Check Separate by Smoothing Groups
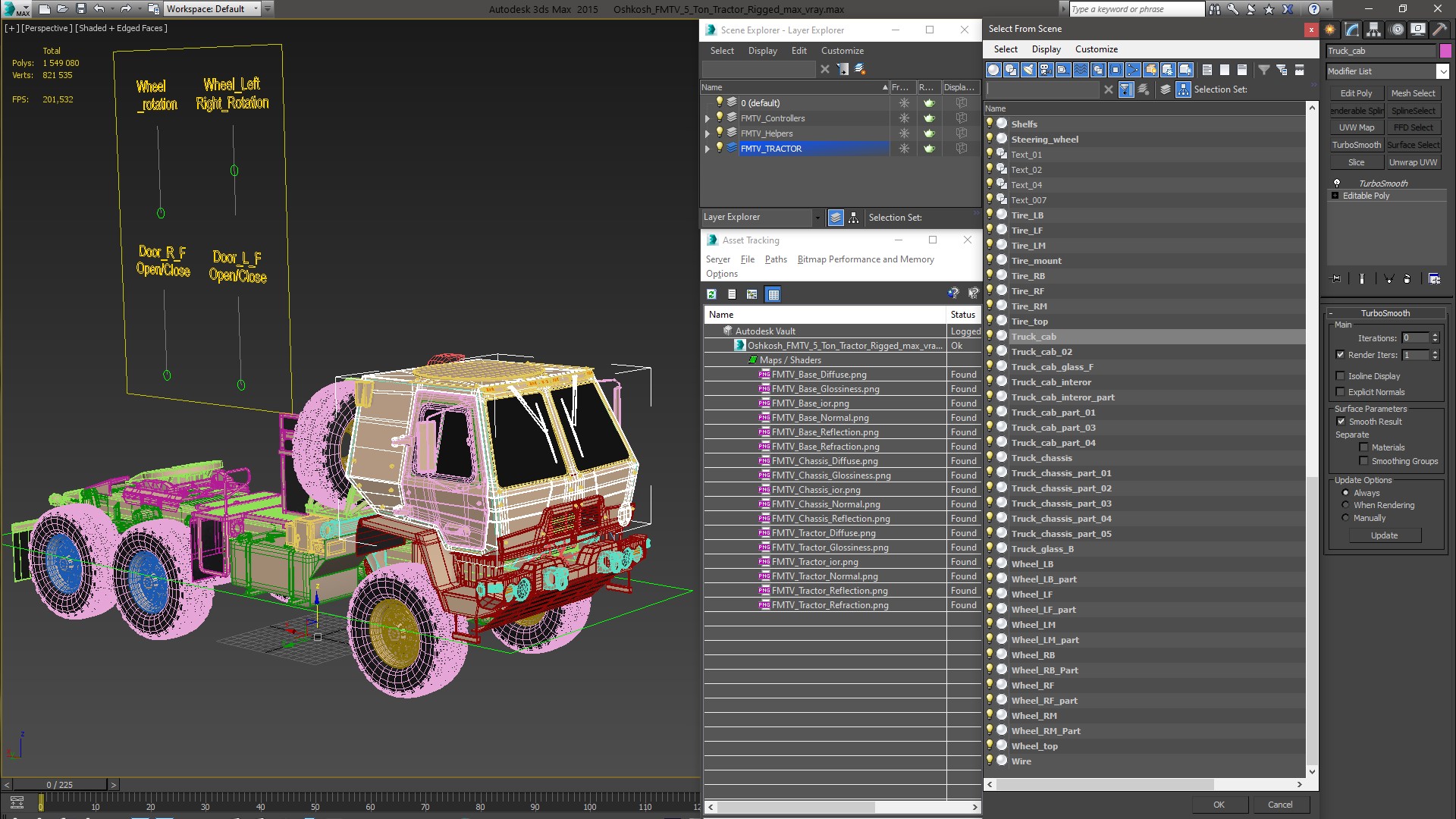This screenshot has height=819, width=1456. [x=1363, y=461]
